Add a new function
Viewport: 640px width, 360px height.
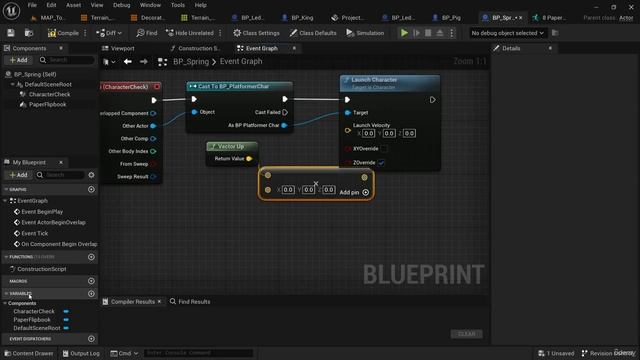coord(91,257)
